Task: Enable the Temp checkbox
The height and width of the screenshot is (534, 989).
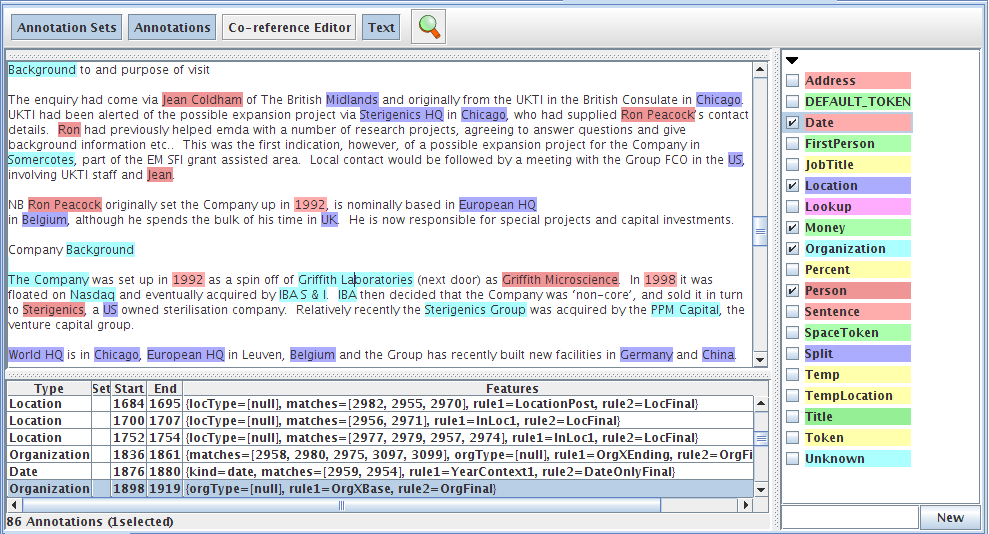Action: tap(793, 374)
